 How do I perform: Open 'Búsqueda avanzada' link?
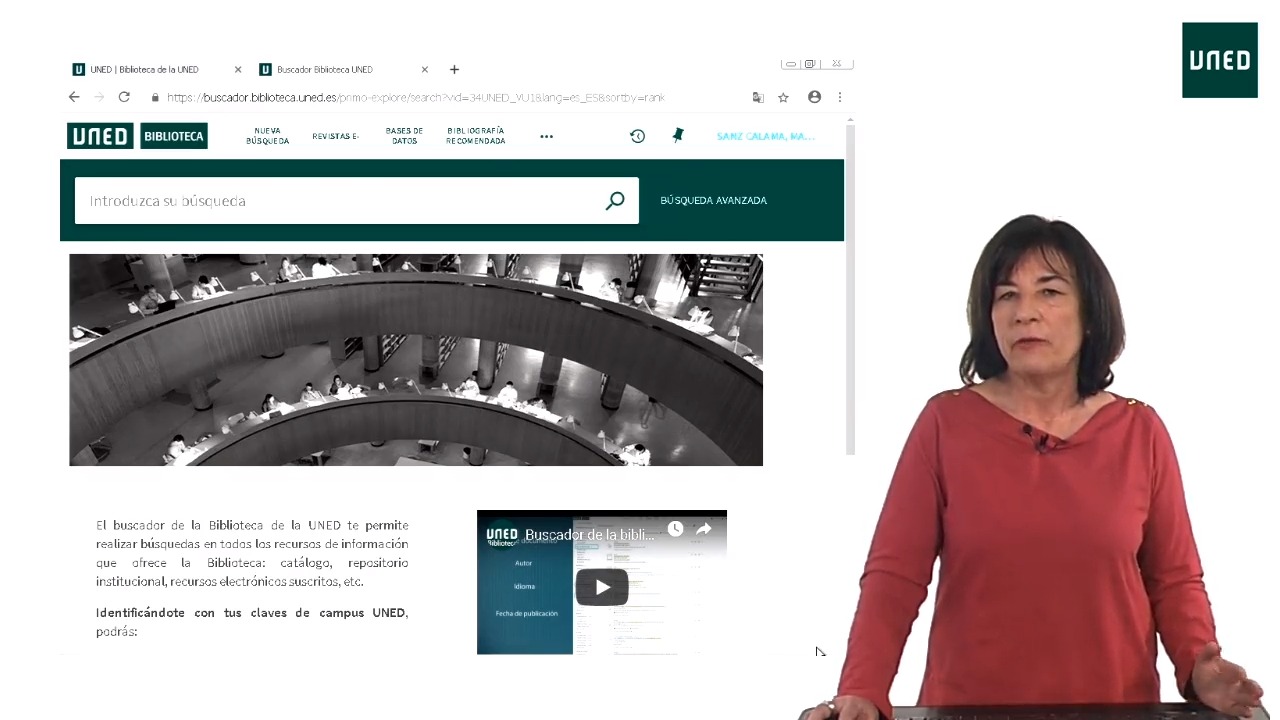pyautogui.click(x=713, y=200)
